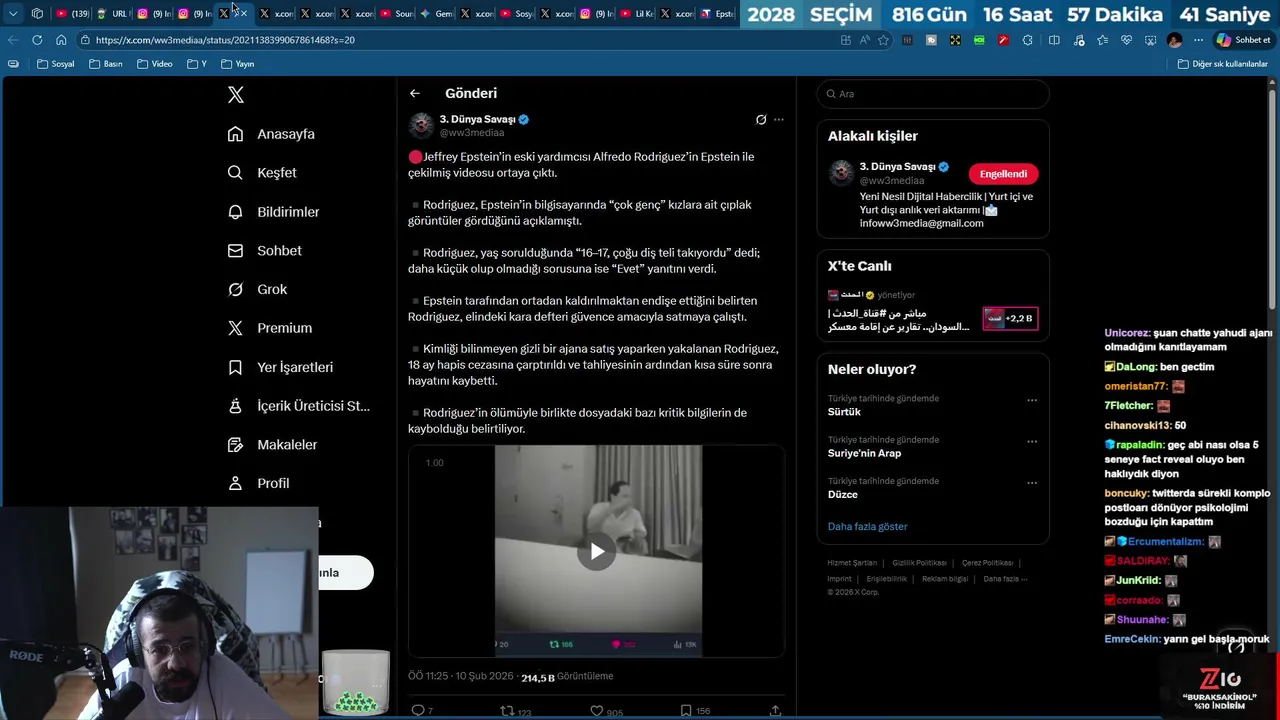Click Daha fazla göster link
This screenshot has height=720, width=1280.
(x=868, y=526)
